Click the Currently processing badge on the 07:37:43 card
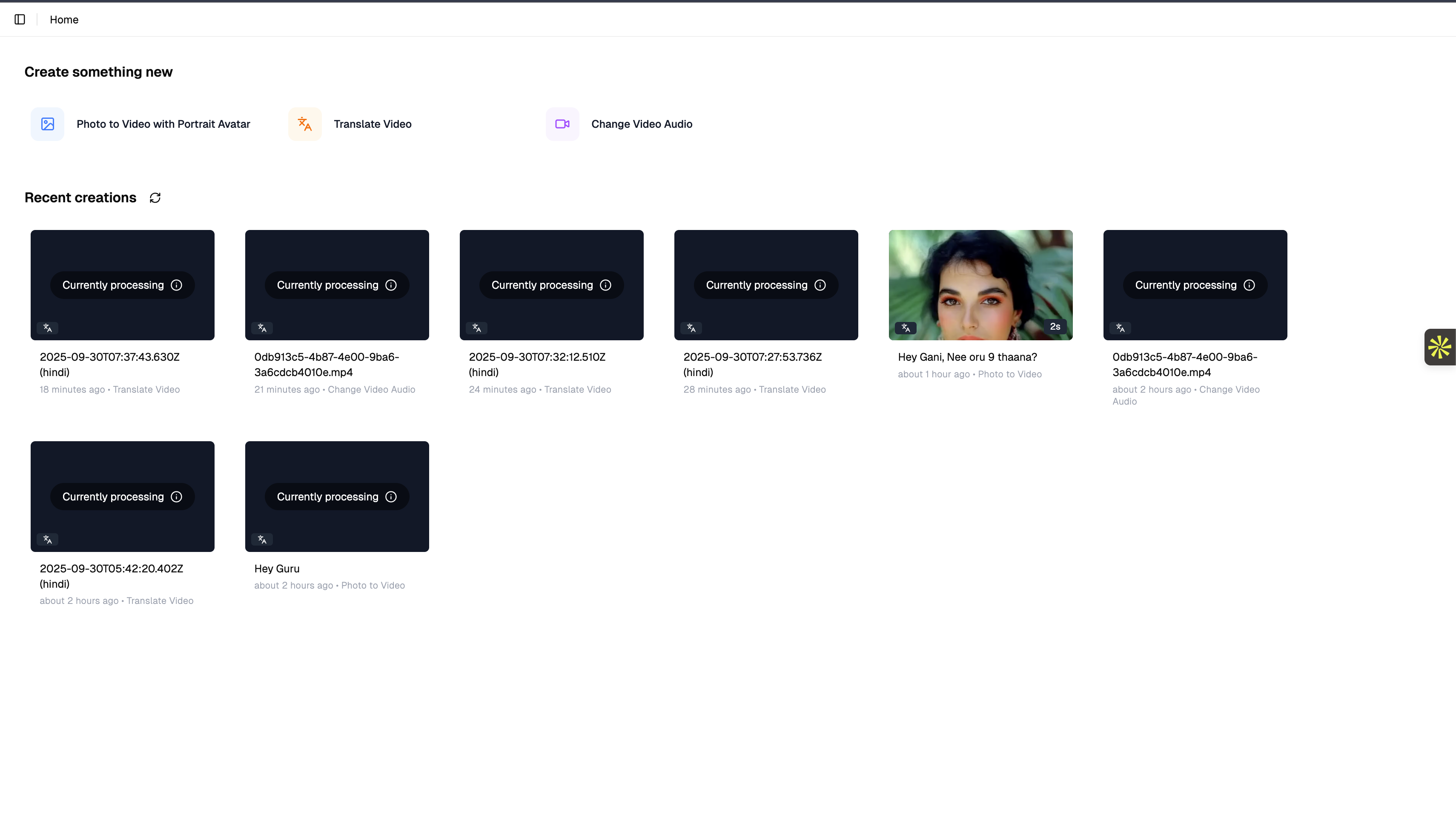1456x839 pixels. pyautogui.click(x=114, y=284)
